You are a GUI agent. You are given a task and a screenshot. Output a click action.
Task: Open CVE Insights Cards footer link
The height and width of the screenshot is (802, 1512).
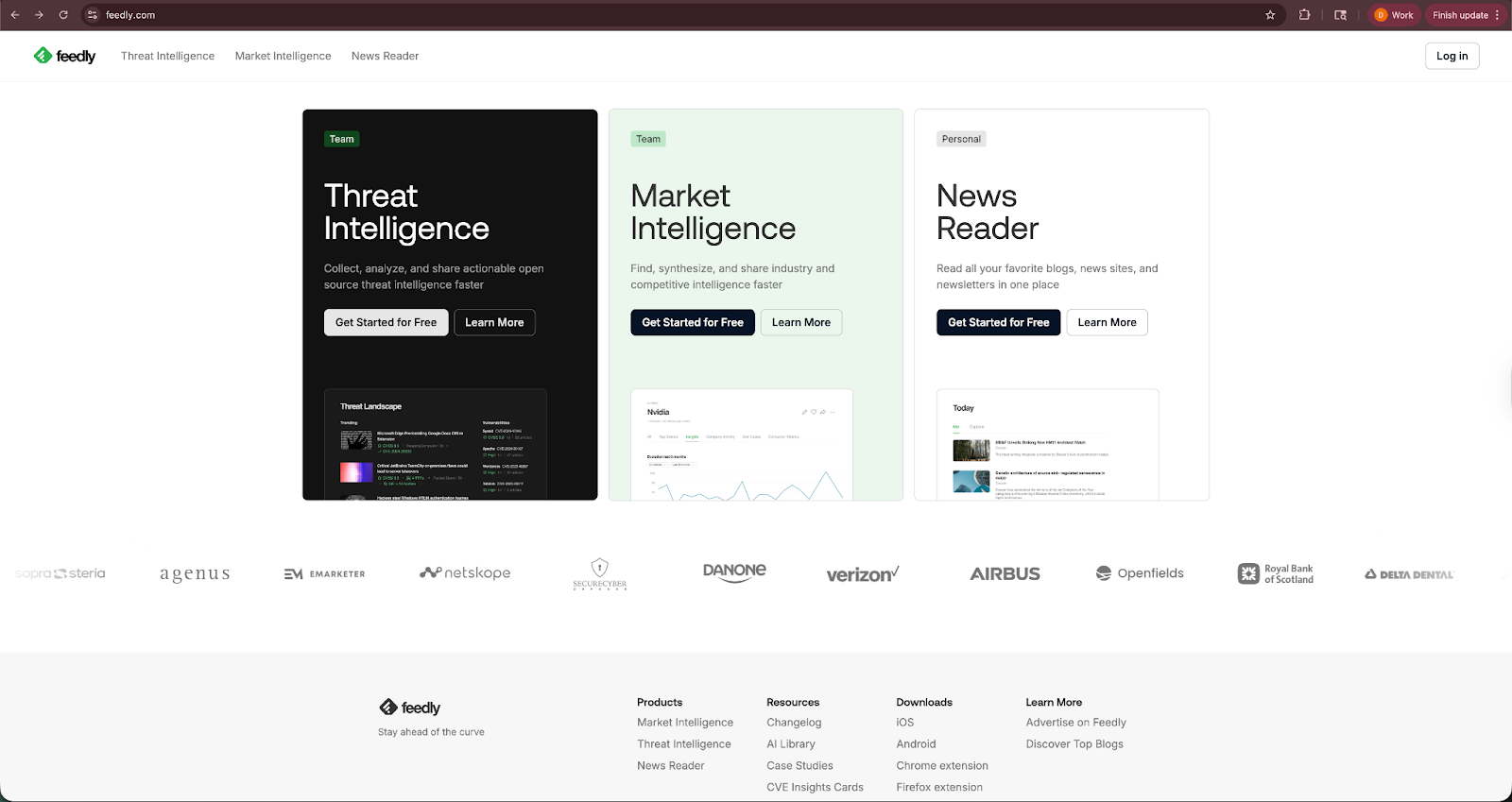[x=816, y=788]
